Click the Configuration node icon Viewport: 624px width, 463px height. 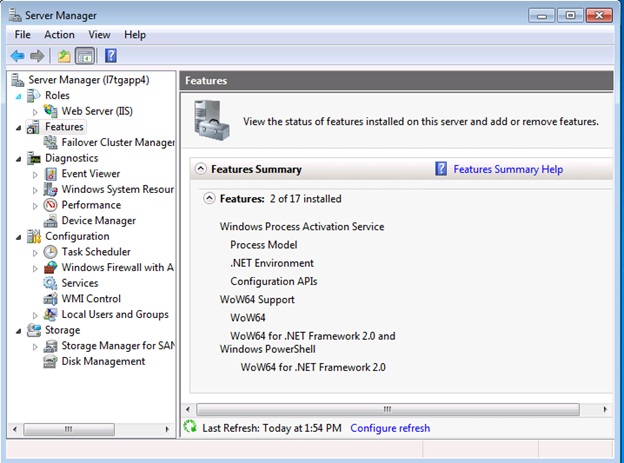click(x=34, y=236)
